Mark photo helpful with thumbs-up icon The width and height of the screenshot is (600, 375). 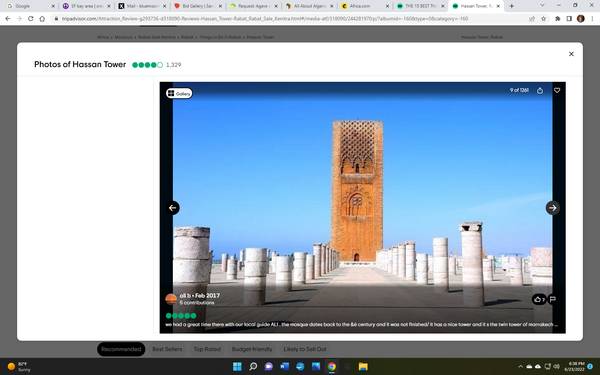point(539,299)
